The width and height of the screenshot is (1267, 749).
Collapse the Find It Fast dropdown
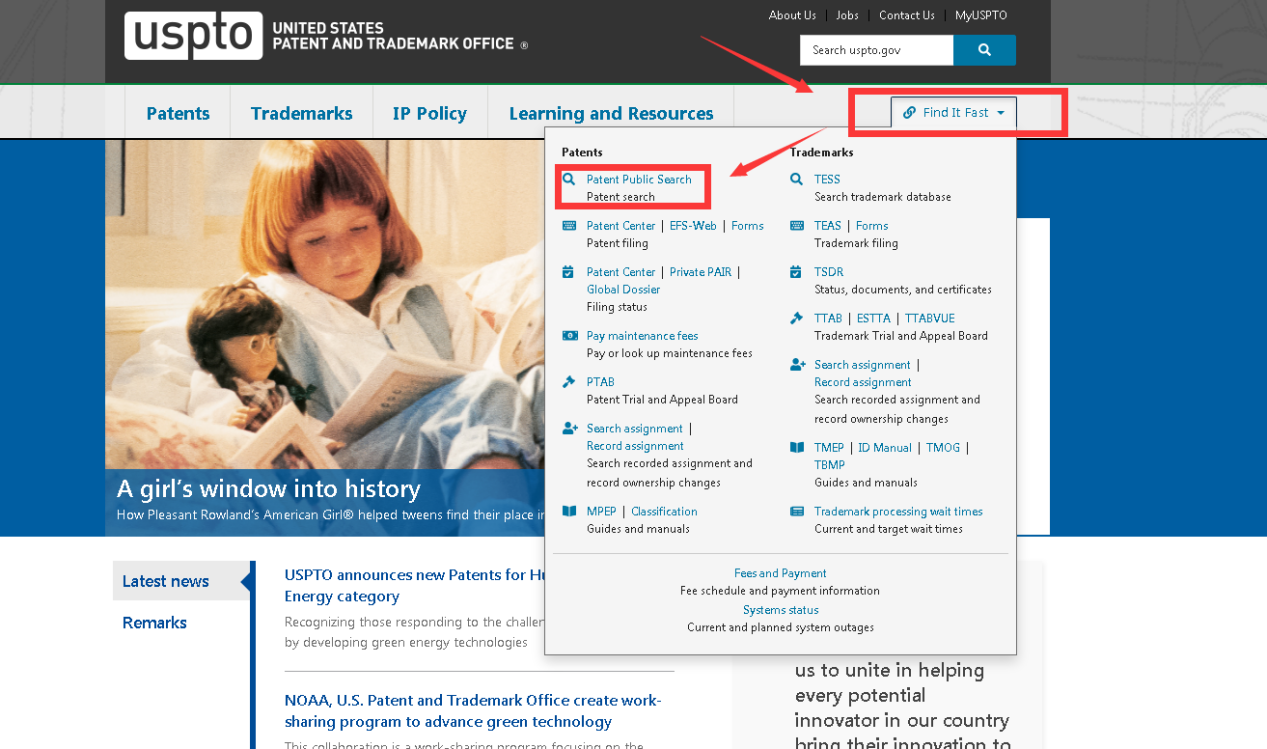[x=953, y=113]
